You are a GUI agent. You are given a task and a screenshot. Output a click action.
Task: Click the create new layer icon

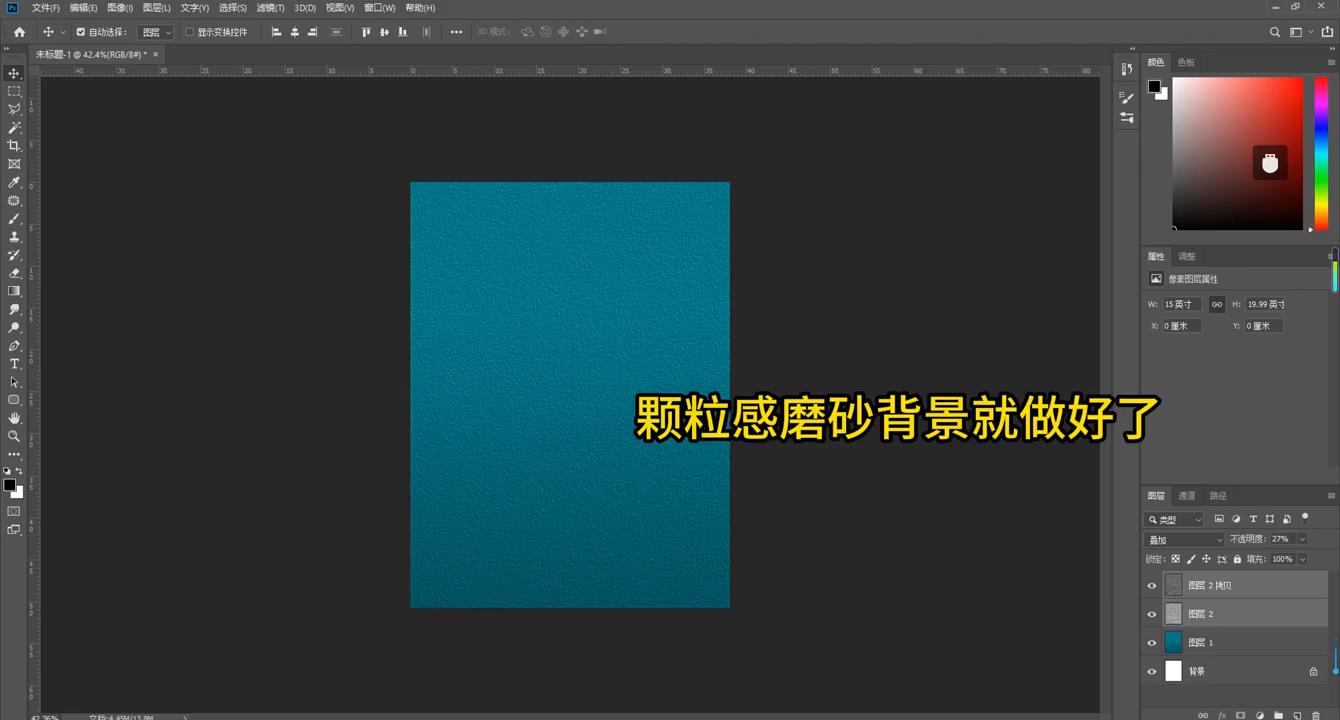(x=1297, y=716)
